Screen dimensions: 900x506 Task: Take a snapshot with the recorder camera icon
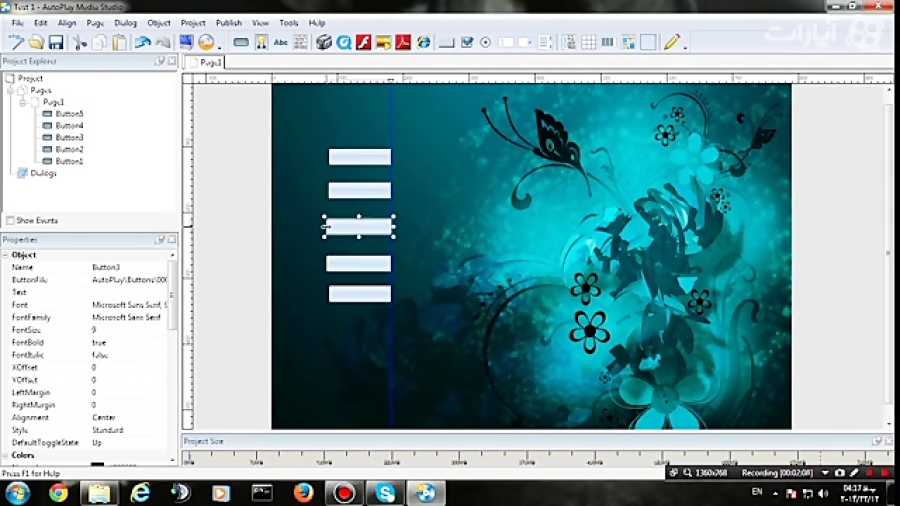(840, 473)
